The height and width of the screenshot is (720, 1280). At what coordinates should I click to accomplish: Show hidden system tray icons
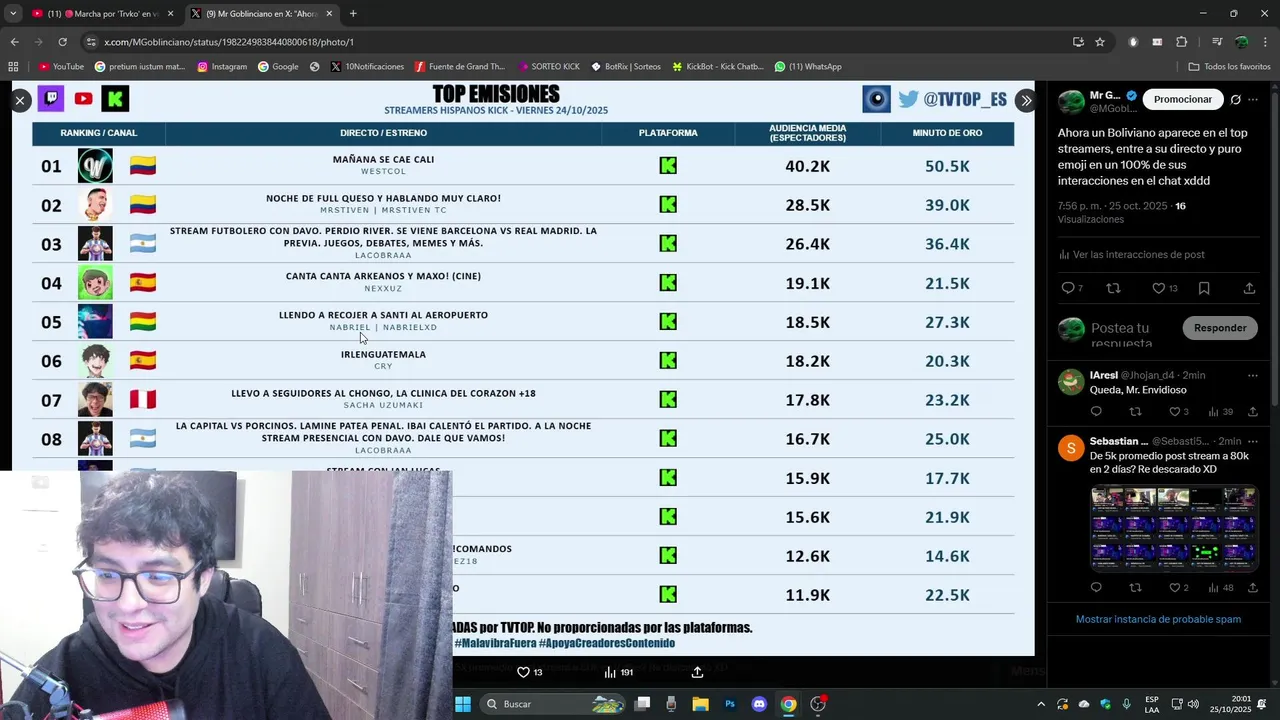[1041, 704]
